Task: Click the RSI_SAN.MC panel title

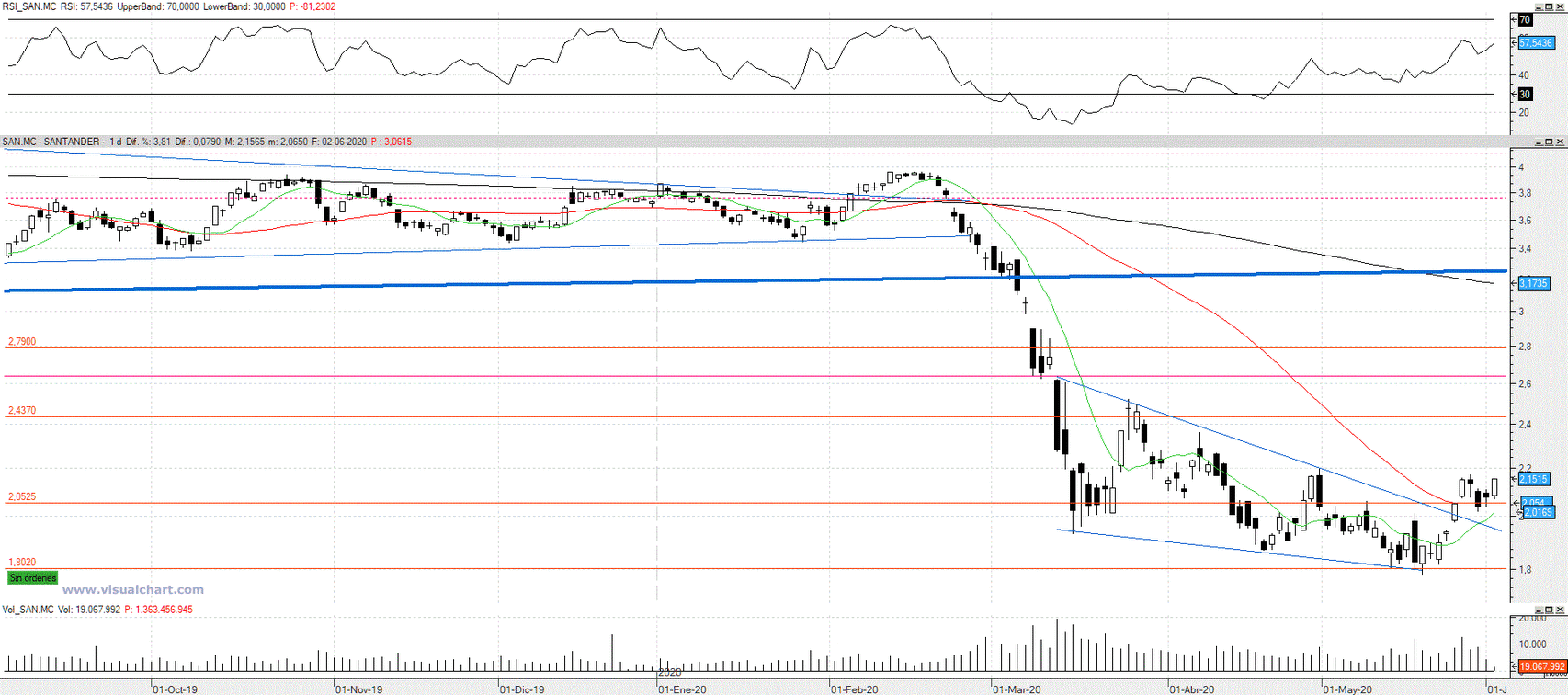Action: click(x=28, y=6)
